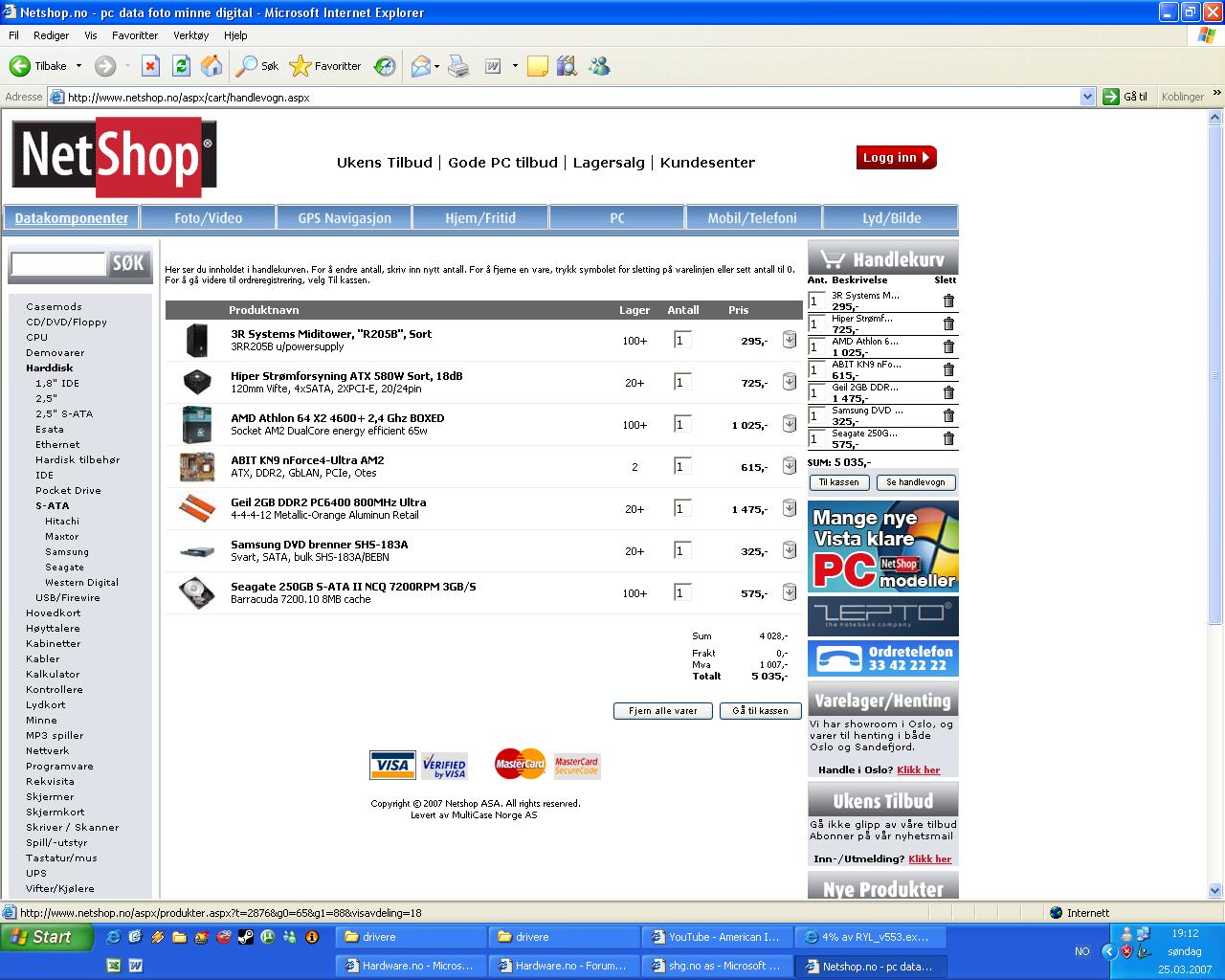
Task: Switch to the YouTube taskbar window
Action: pos(717,937)
